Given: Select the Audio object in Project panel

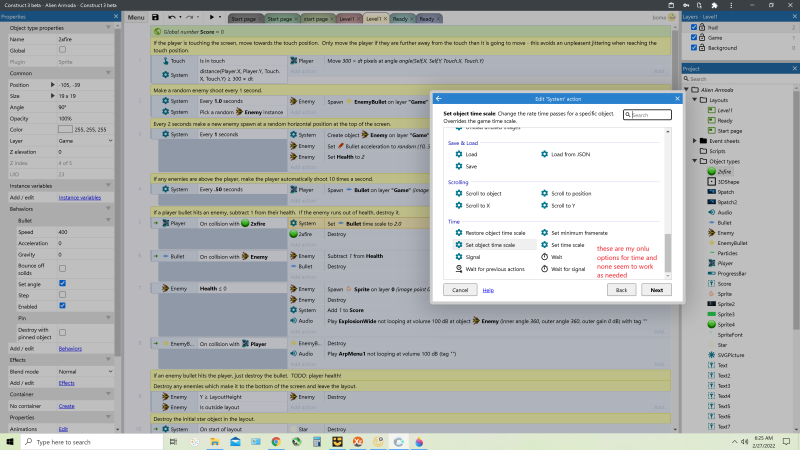Looking at the screenshot, I should click(x=720, y=212).
